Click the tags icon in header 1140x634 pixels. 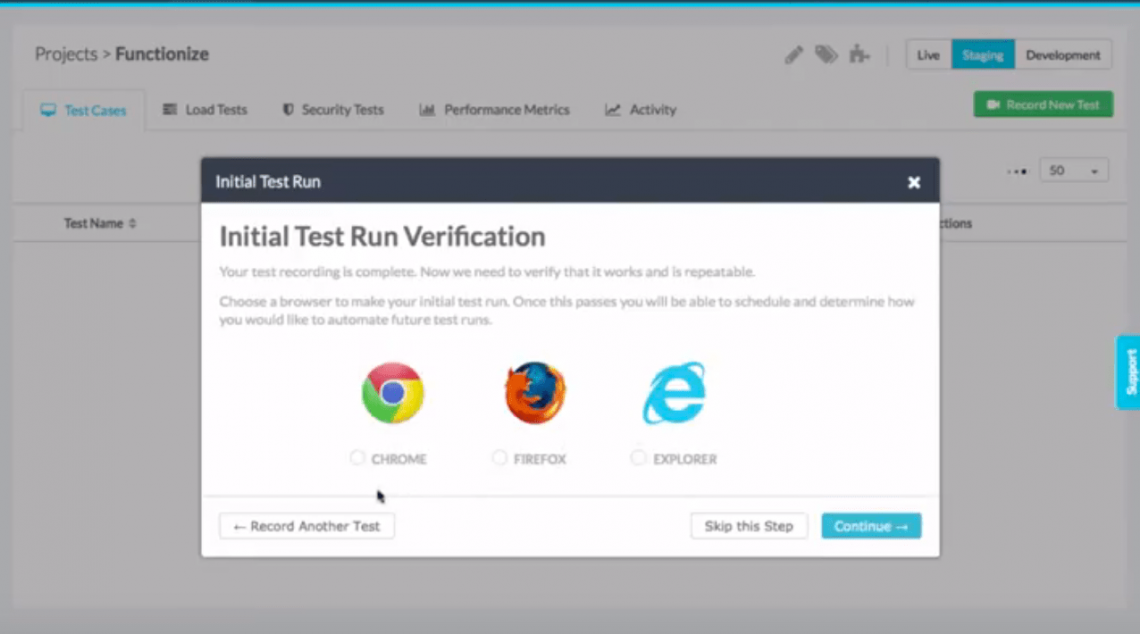point(826,55)
